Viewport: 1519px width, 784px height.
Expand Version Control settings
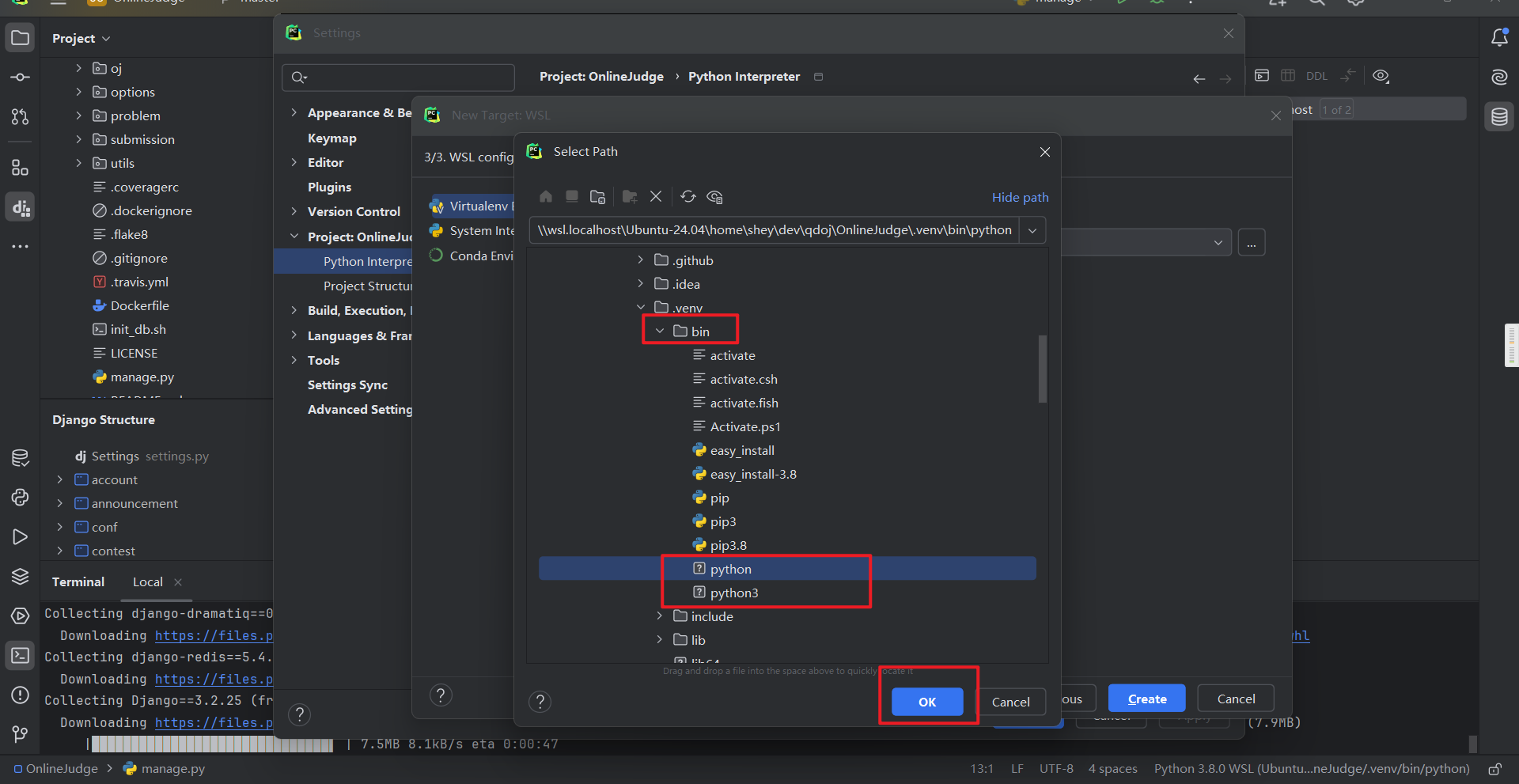[294, 211]
